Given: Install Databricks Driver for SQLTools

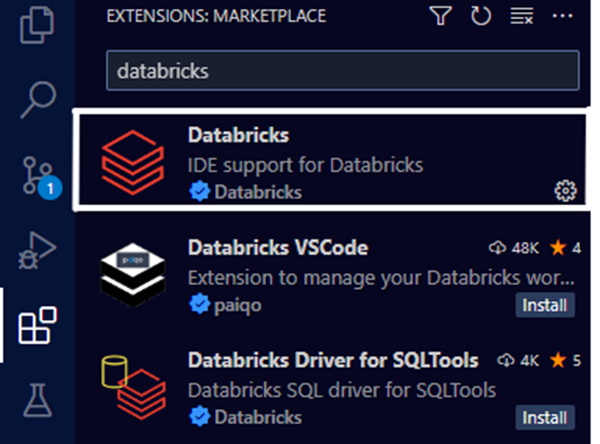Looking at the screenshot, I should point(545,418).
